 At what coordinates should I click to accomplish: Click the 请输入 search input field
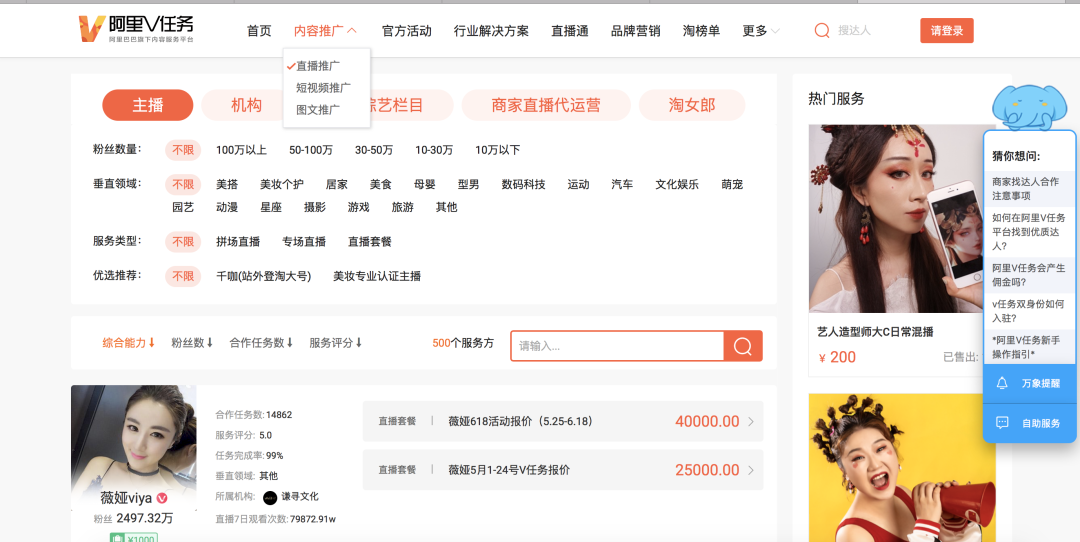[617, 346]
